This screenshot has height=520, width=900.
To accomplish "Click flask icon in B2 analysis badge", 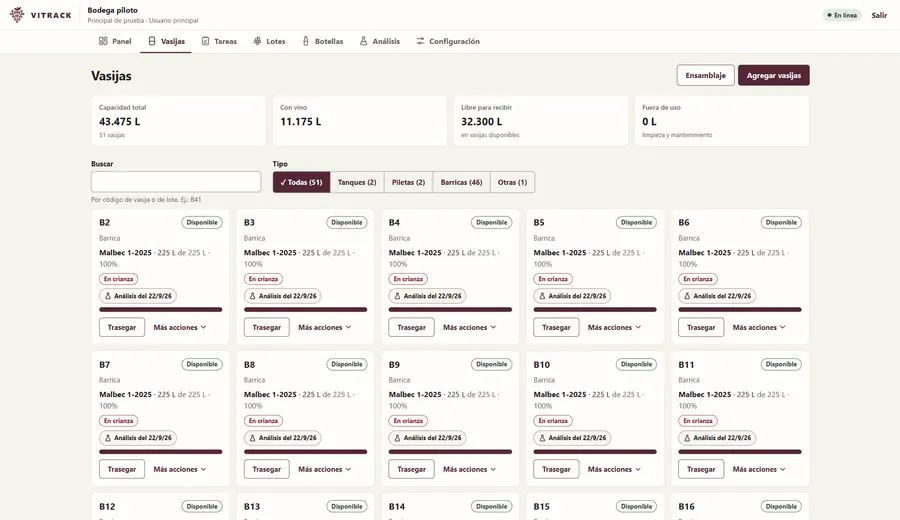I will pos(107,296).
